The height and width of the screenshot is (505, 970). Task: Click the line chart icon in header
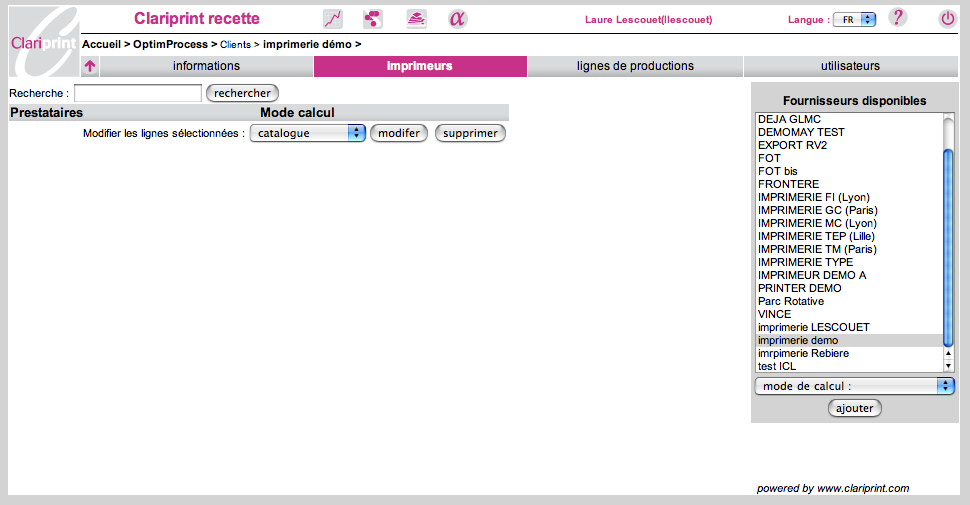pyautogui.click(x=333, y=19)
